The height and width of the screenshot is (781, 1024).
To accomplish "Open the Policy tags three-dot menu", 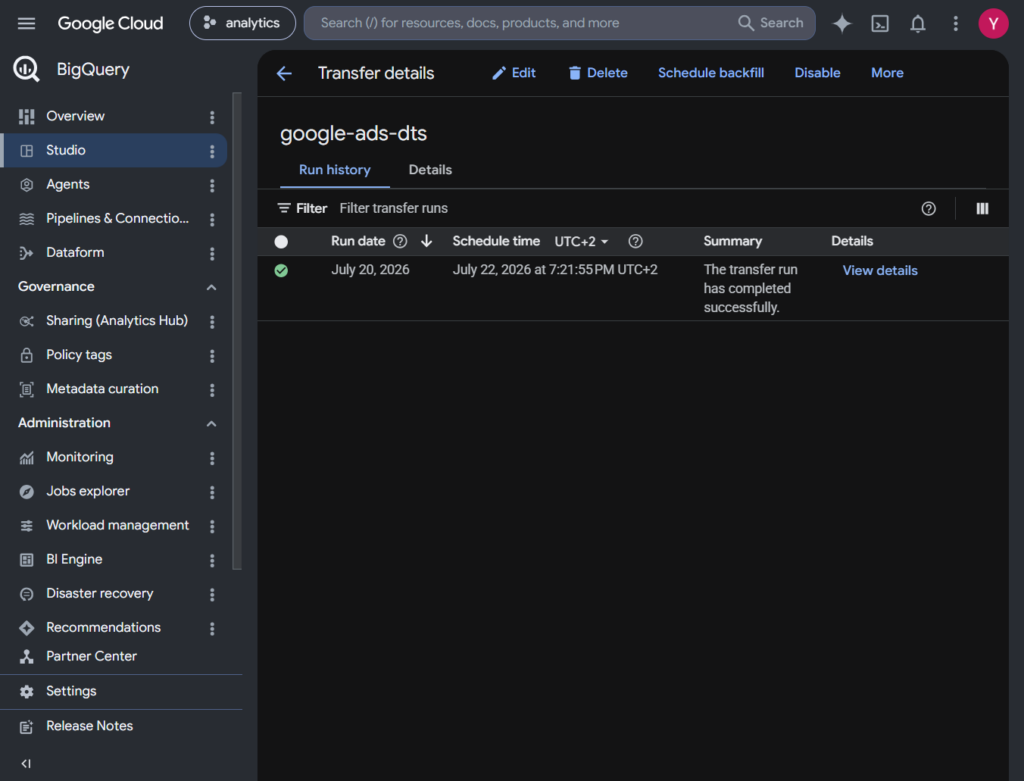I will 212,356.
